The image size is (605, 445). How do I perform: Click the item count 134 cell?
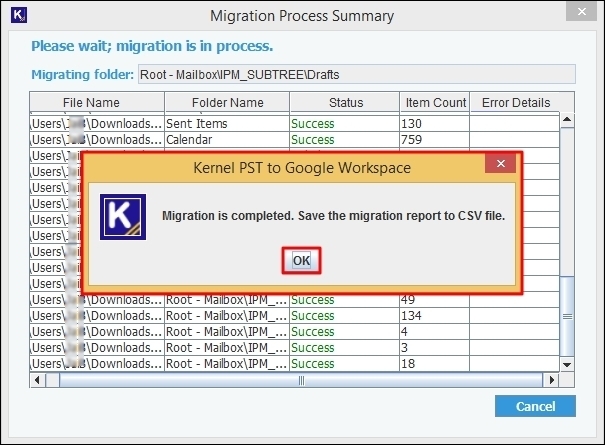(x=434, y=316)
